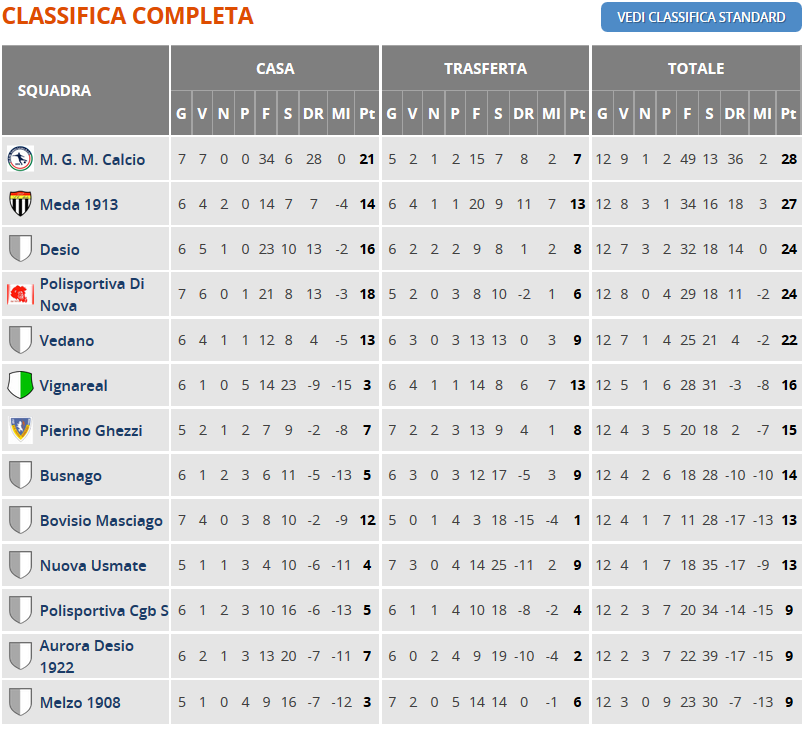This screenshot has width=802, height=730.
Task: Click the Vedano grey shield icon
Action: pos(20,340)
